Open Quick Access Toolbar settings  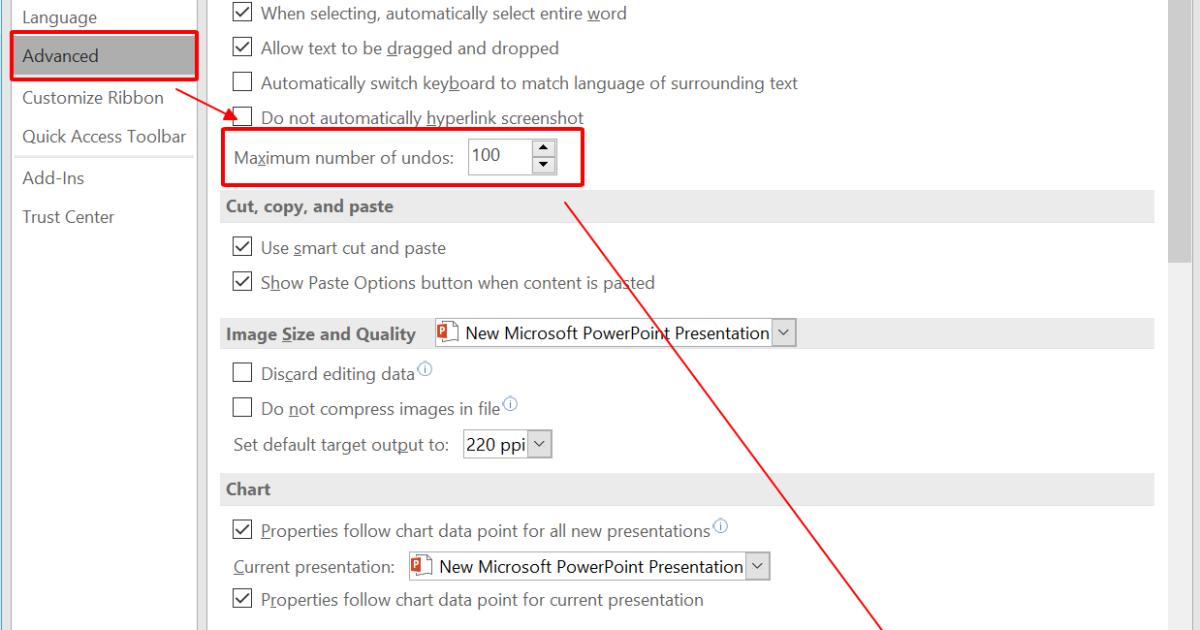click(104, 137)
